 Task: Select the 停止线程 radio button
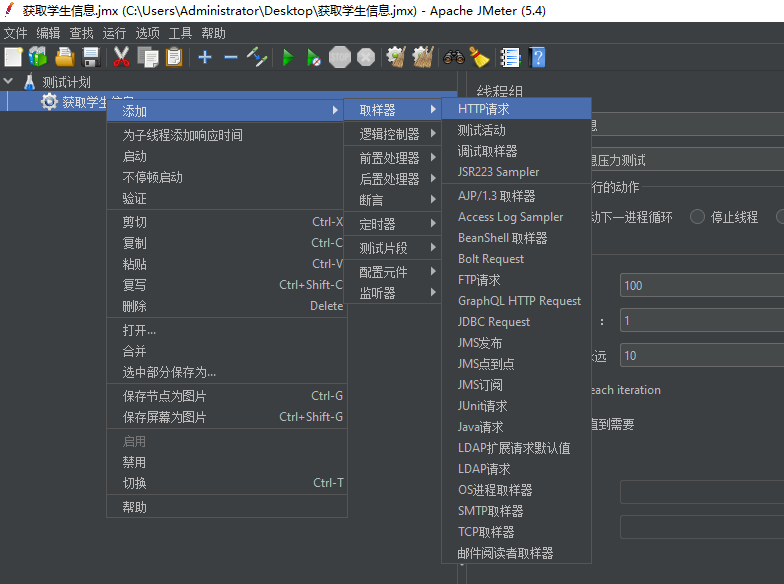coord(698,217)
